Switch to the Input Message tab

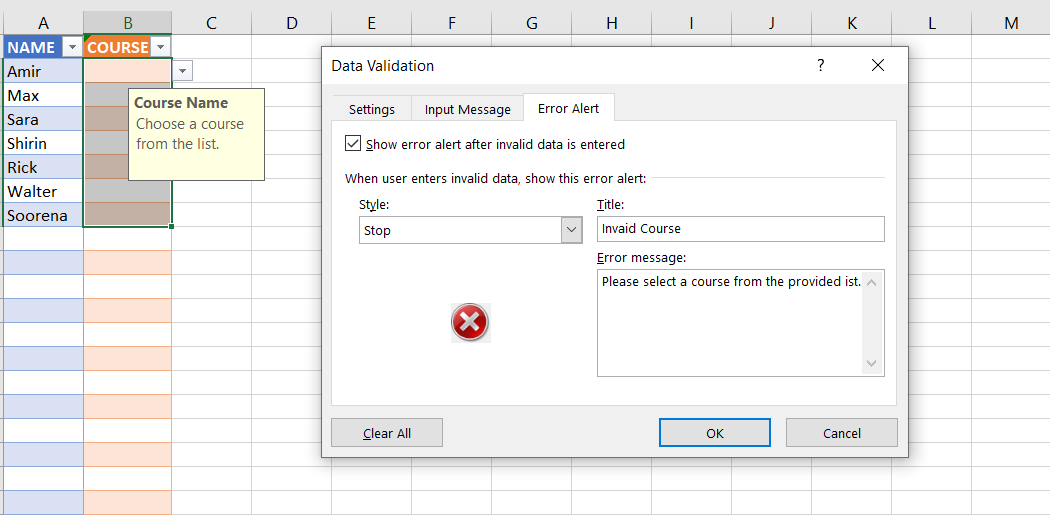click(467, 109)
